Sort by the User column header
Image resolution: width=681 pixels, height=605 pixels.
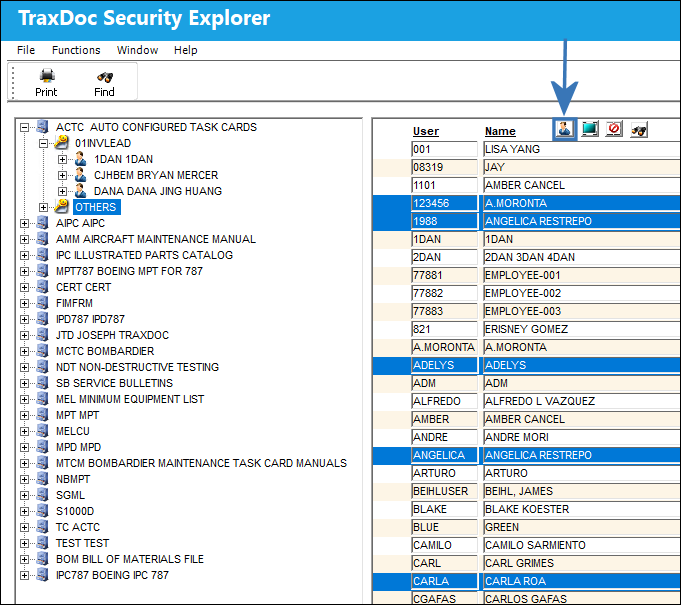[x=426, y=131]
